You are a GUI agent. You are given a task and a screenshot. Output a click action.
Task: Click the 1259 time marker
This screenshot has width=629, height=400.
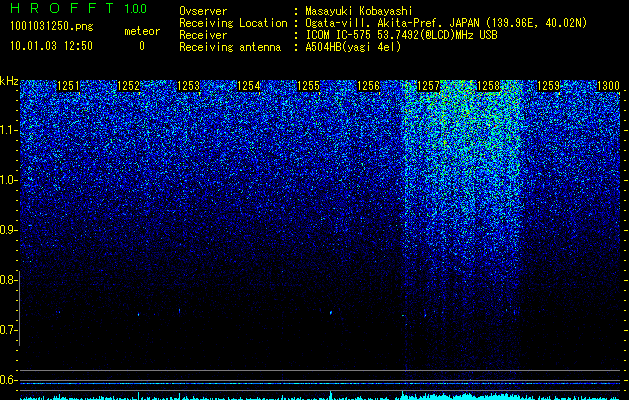click(x=548, y=86)
